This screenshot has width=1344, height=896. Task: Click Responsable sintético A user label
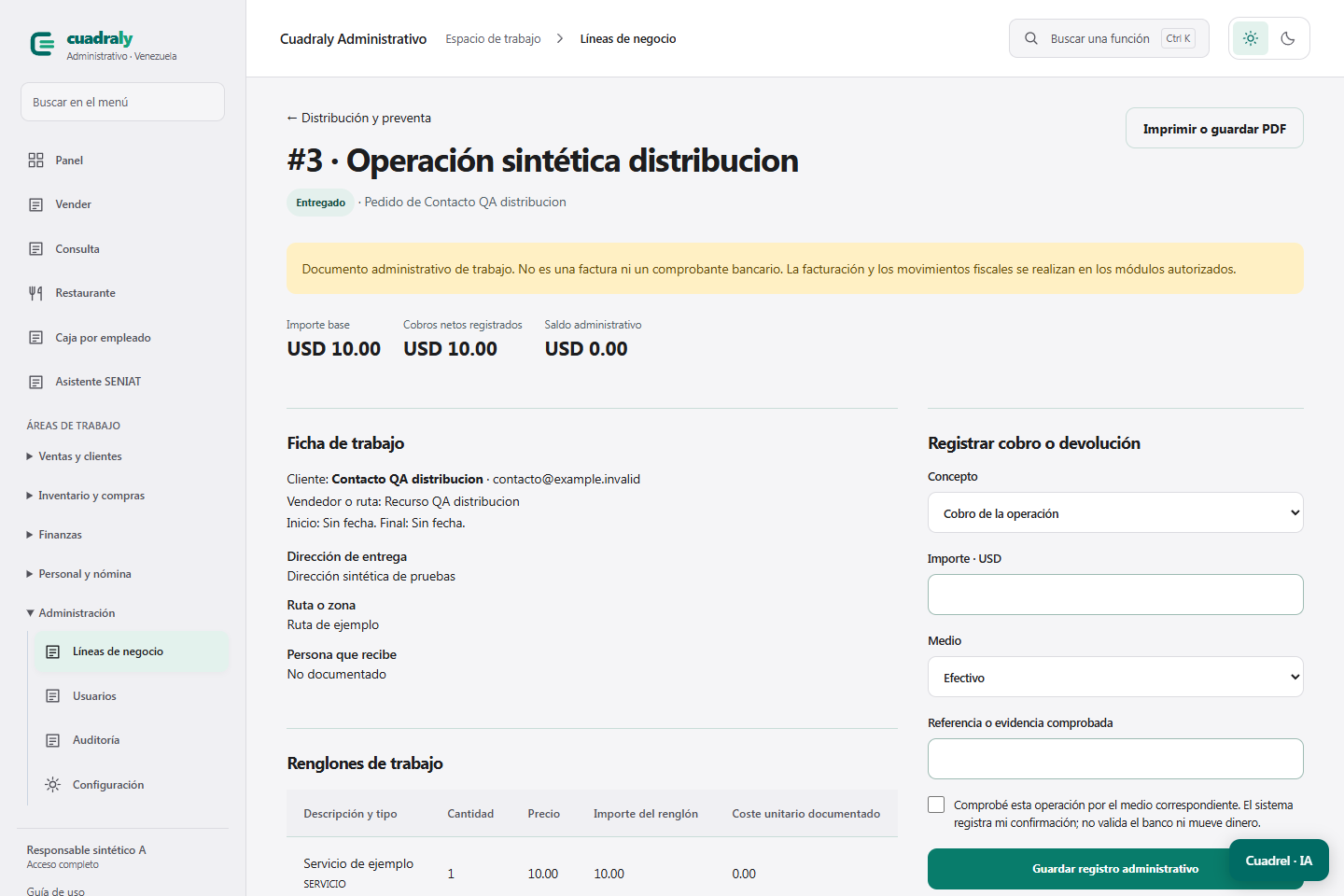point(86,850)
